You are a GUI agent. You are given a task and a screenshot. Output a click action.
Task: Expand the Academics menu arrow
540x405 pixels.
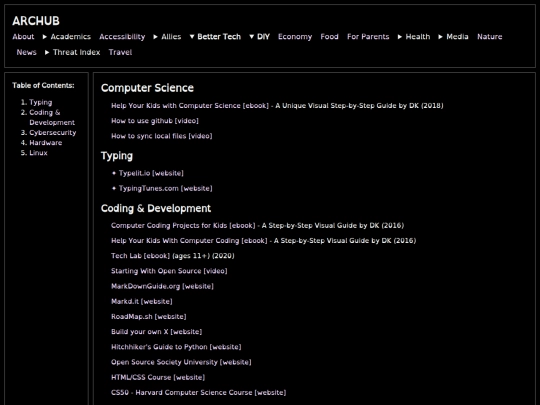click(x=45, y=37)
